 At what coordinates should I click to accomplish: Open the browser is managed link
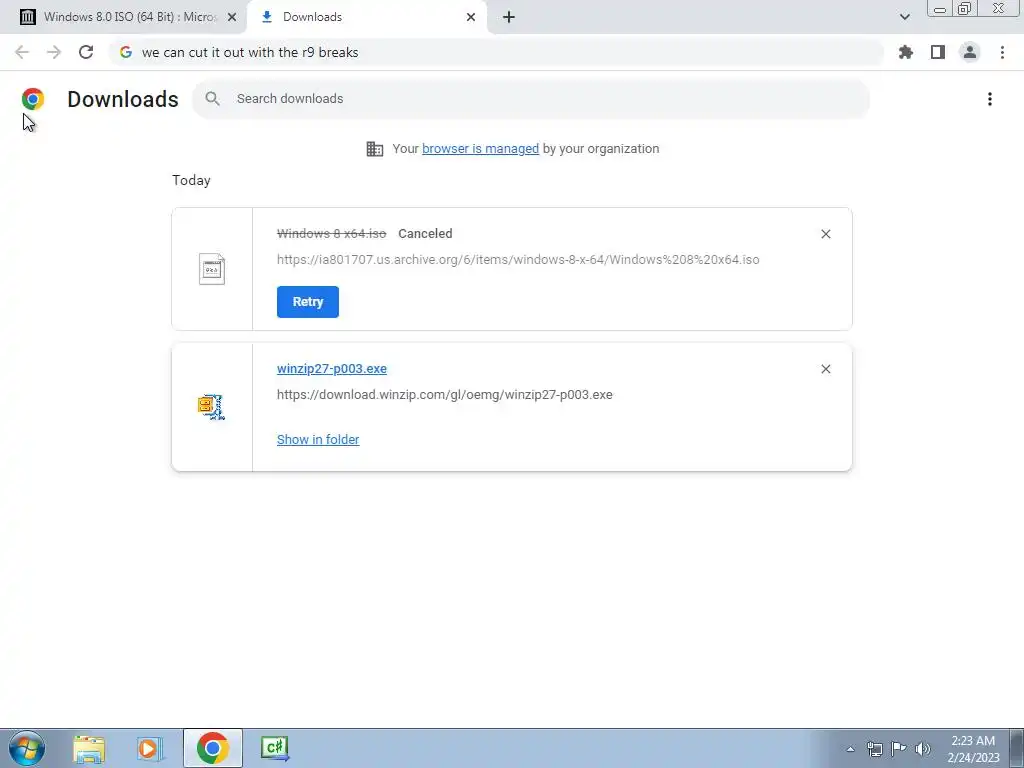[x=481, y=149]
